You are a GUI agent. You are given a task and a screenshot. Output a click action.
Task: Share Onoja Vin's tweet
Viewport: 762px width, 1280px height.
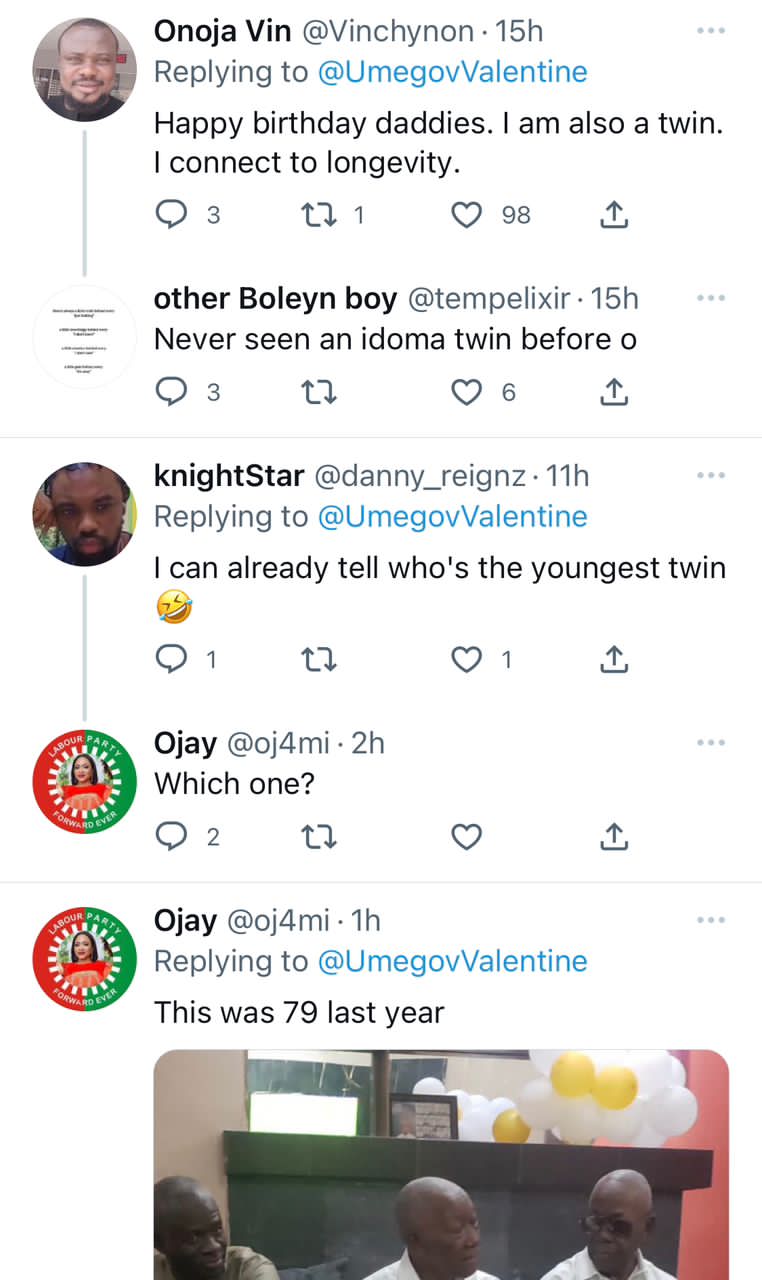tap(614, 215)
